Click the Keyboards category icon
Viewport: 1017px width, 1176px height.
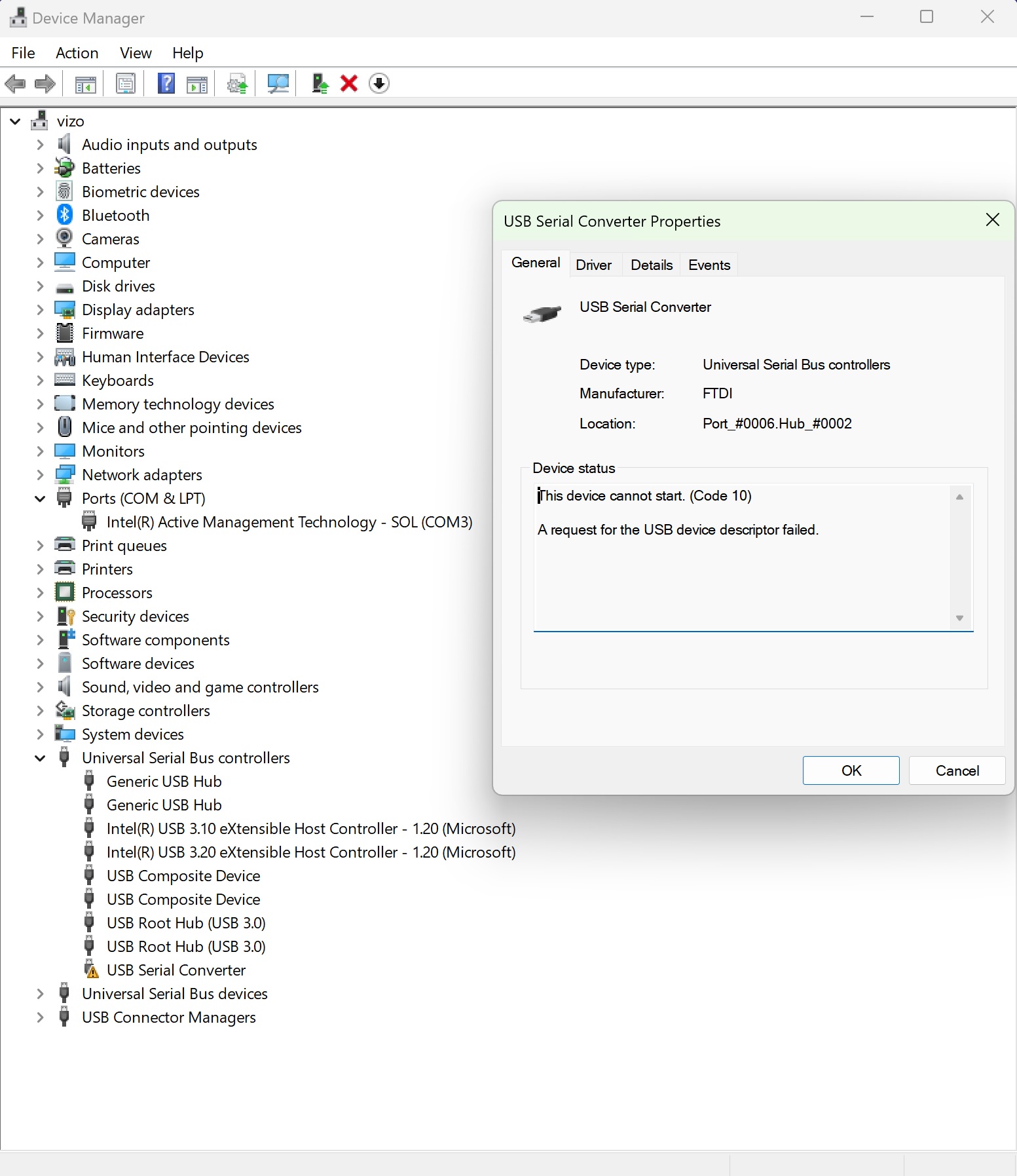pos(64,379)
